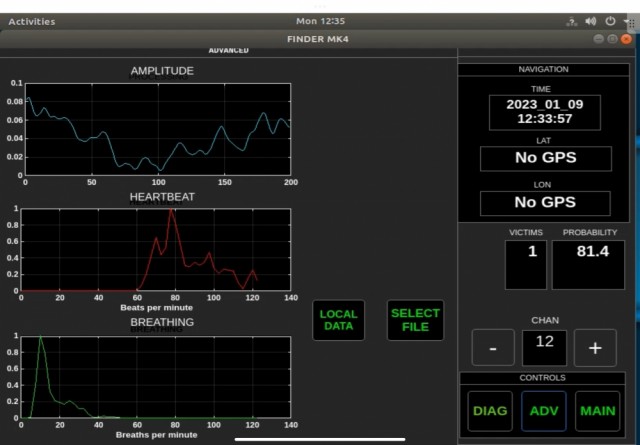The image size is (640, 445).
Task: Click the Breaths per minute axis label
Action: 156,435
